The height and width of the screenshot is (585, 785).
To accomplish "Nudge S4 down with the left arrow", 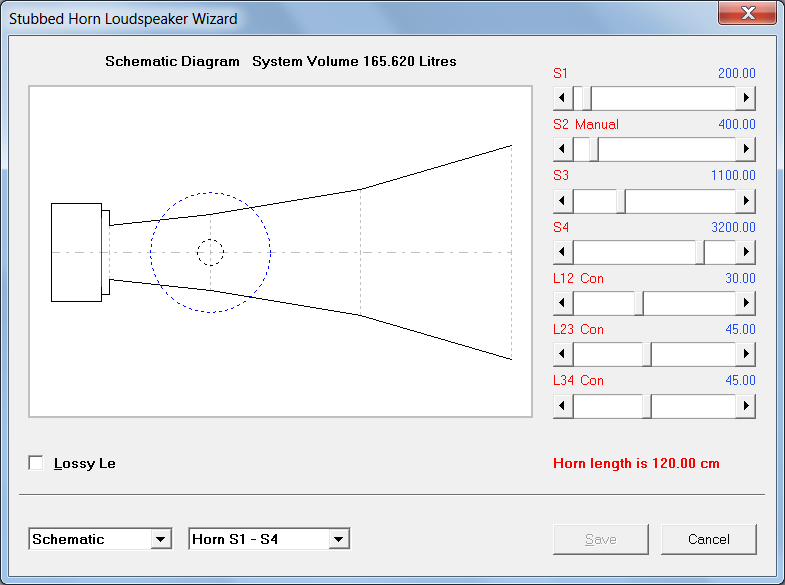I will (563, 252).
